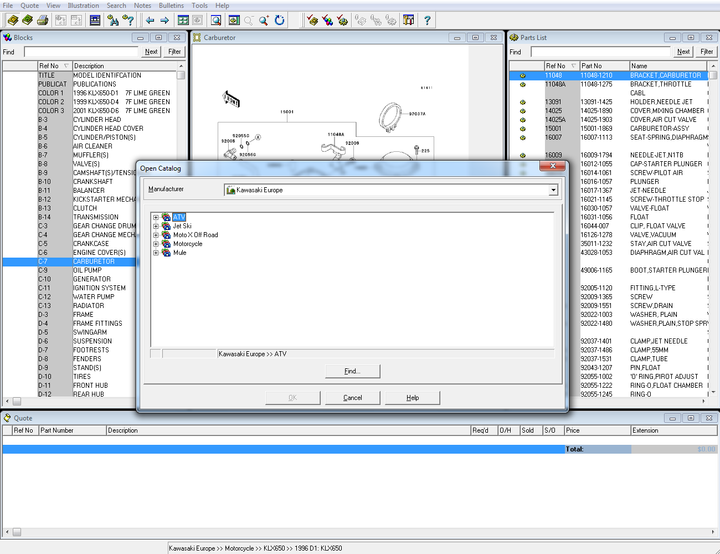Click the Blocks Ref No column sort arrow
The height and width of the screenshot is (554, 720).
(66, 66)
